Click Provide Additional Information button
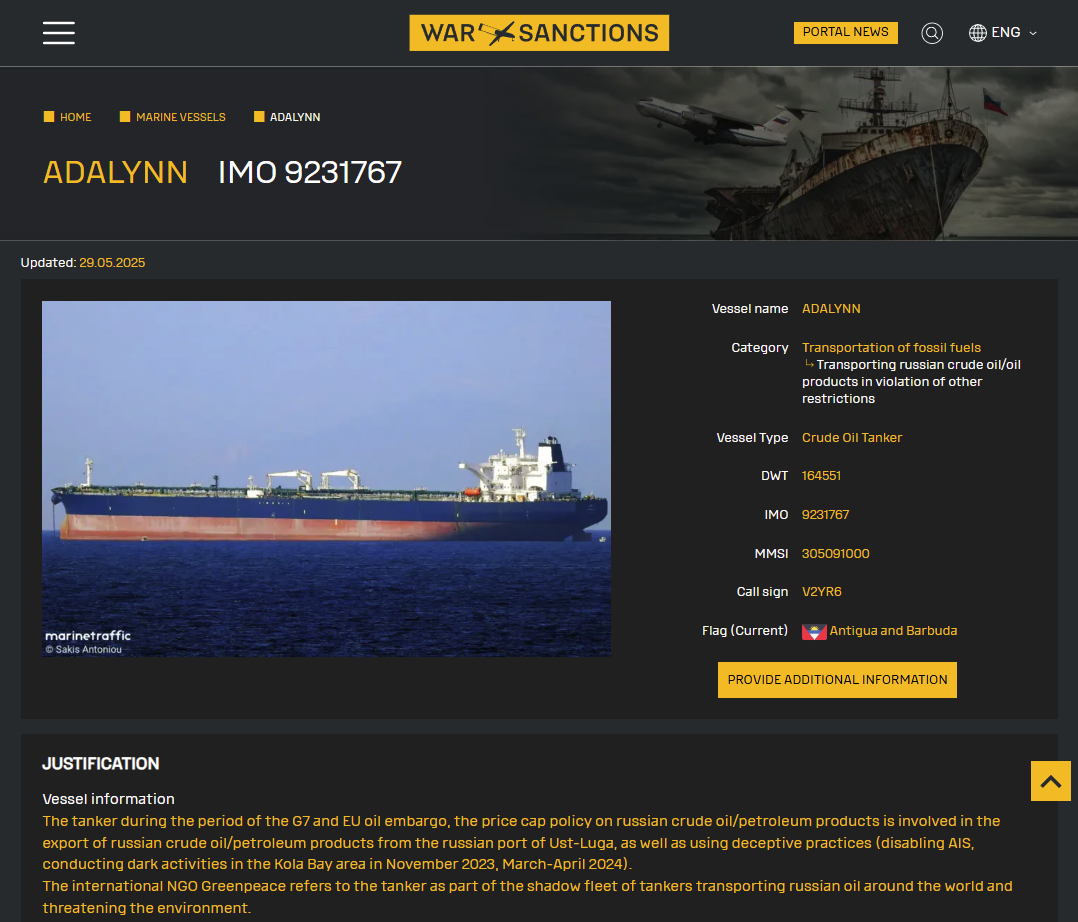The image size is (1078, 922). (837, 680)
